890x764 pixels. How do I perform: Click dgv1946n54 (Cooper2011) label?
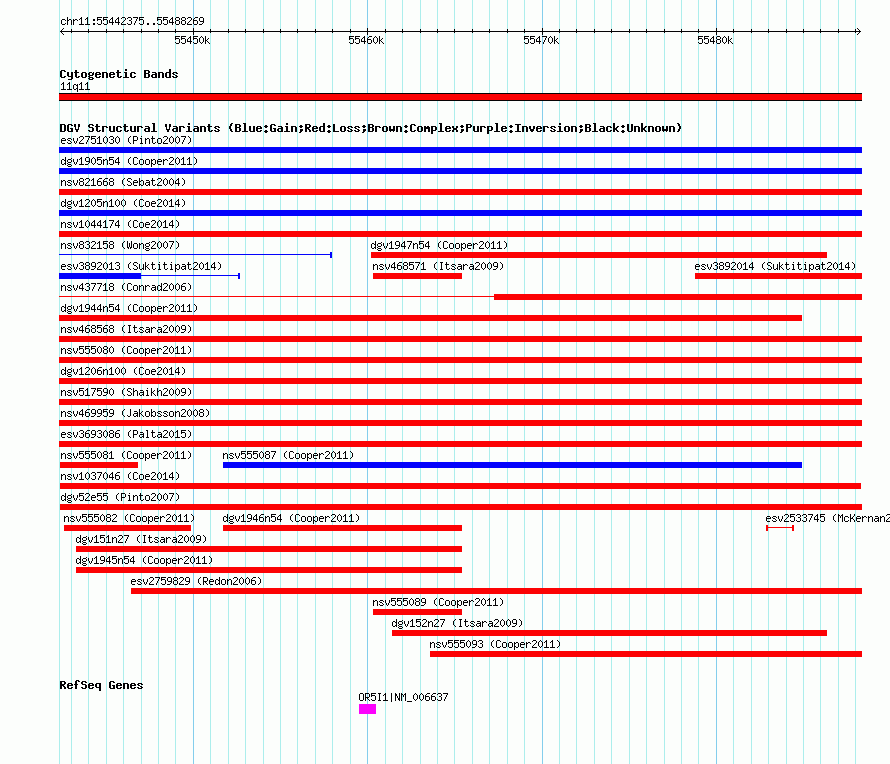click(x=291, y=518)
